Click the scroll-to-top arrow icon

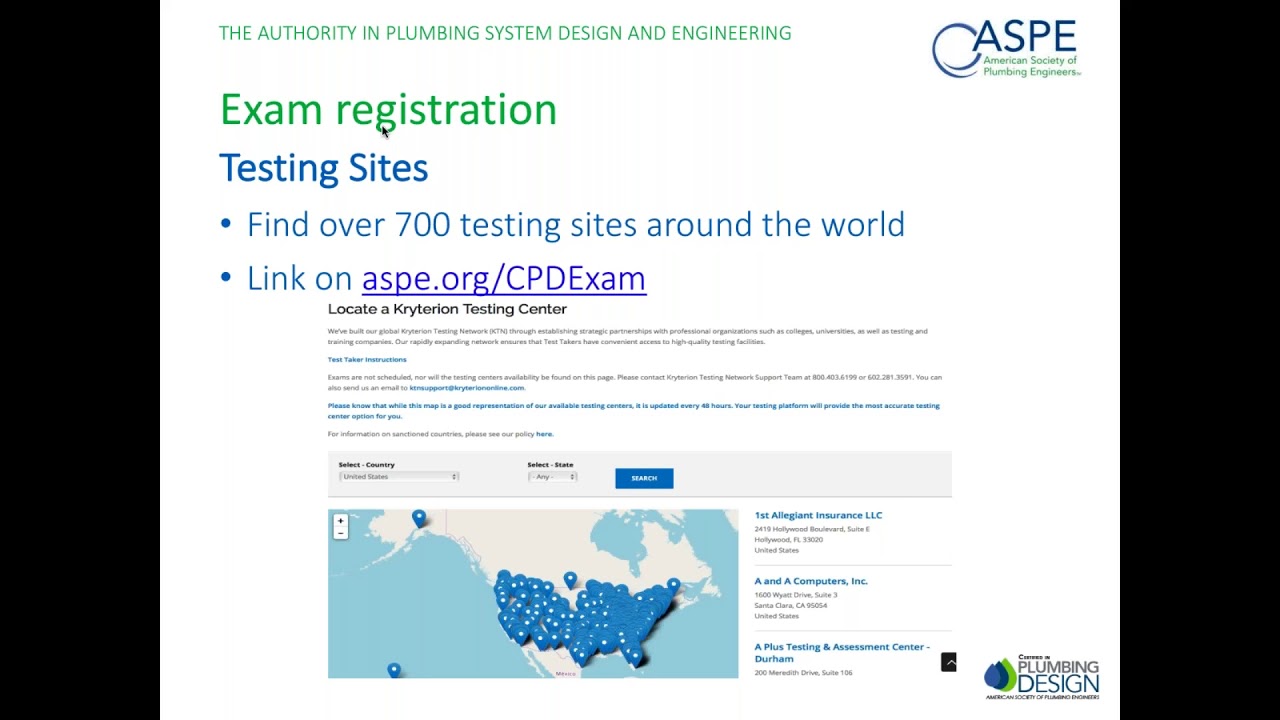(x=949, y=662)
